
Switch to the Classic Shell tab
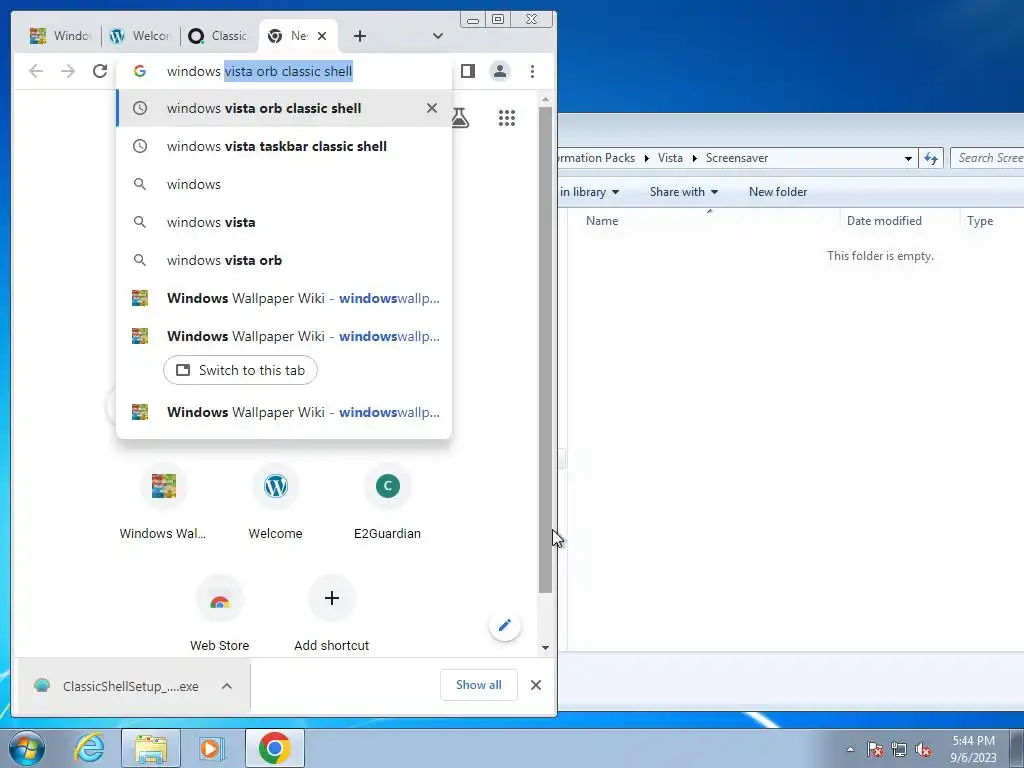coord(217,36)
